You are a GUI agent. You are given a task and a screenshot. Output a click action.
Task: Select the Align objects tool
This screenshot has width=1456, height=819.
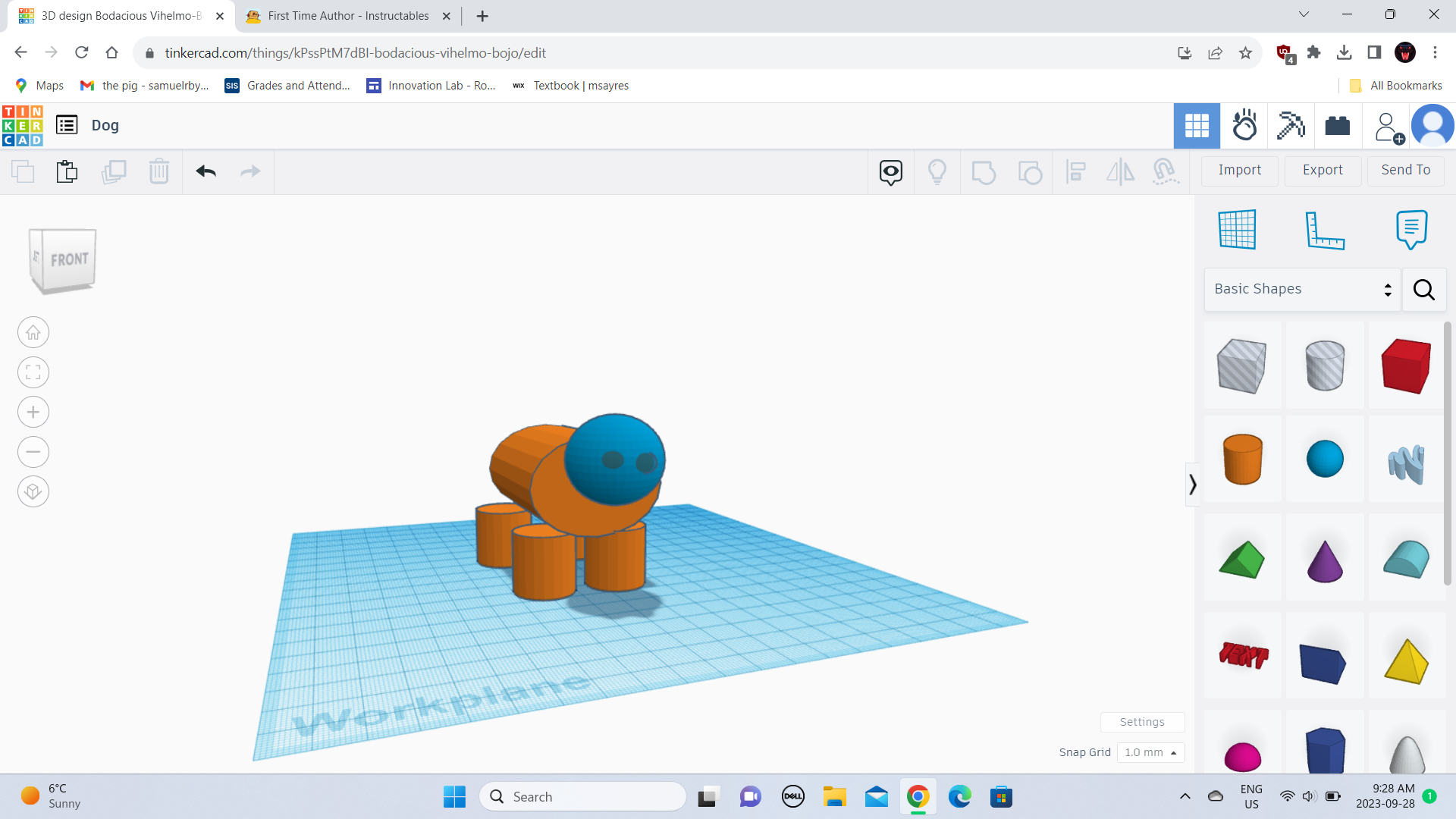(1076, 171)
